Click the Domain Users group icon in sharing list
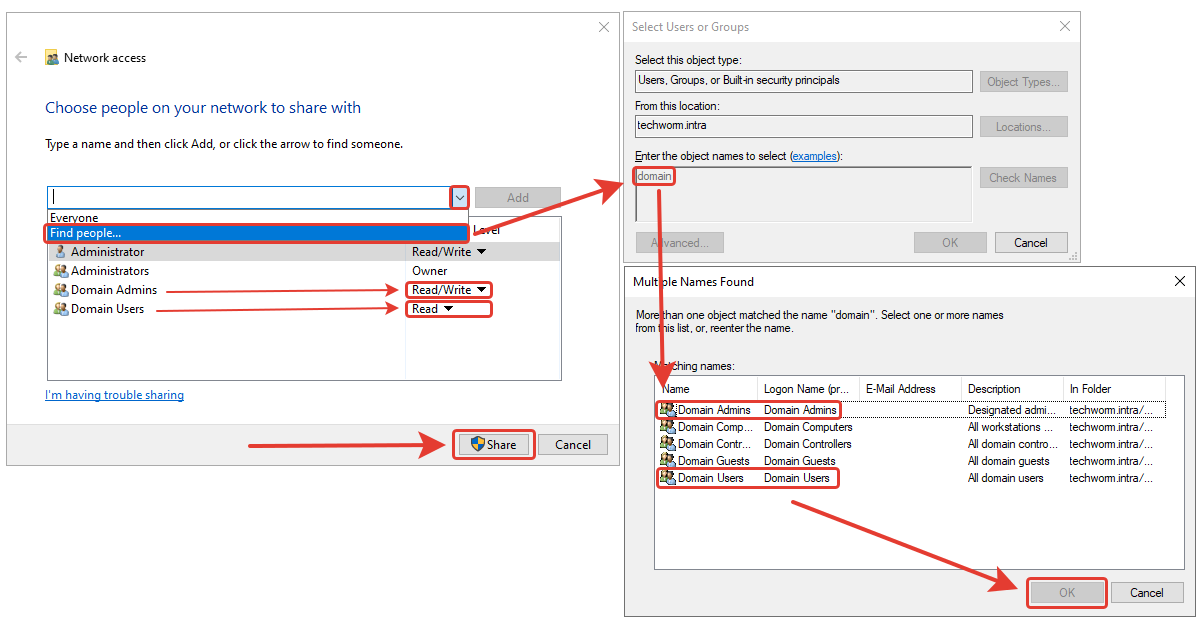This screenshot has width=1203, height=625. [x=60, y=309]
